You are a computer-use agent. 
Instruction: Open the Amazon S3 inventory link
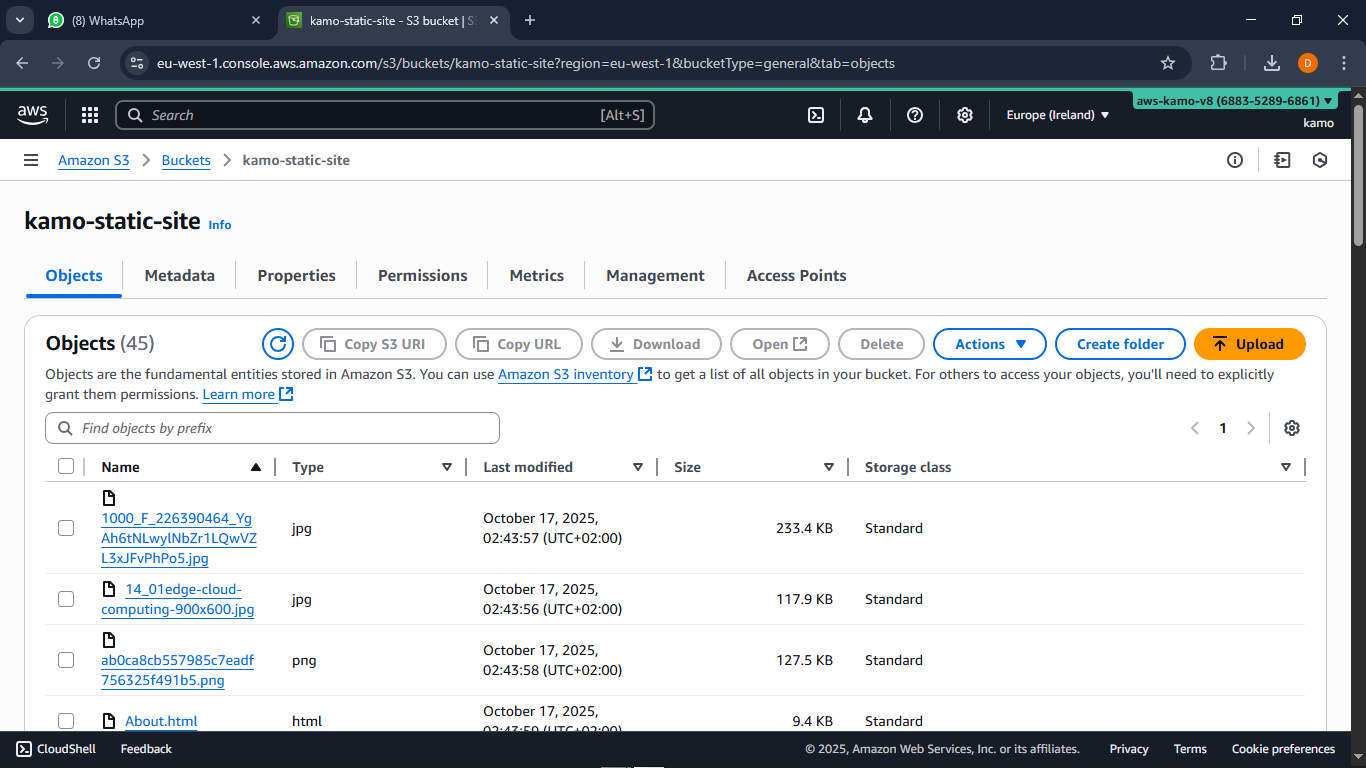click(x=566, y=374)
